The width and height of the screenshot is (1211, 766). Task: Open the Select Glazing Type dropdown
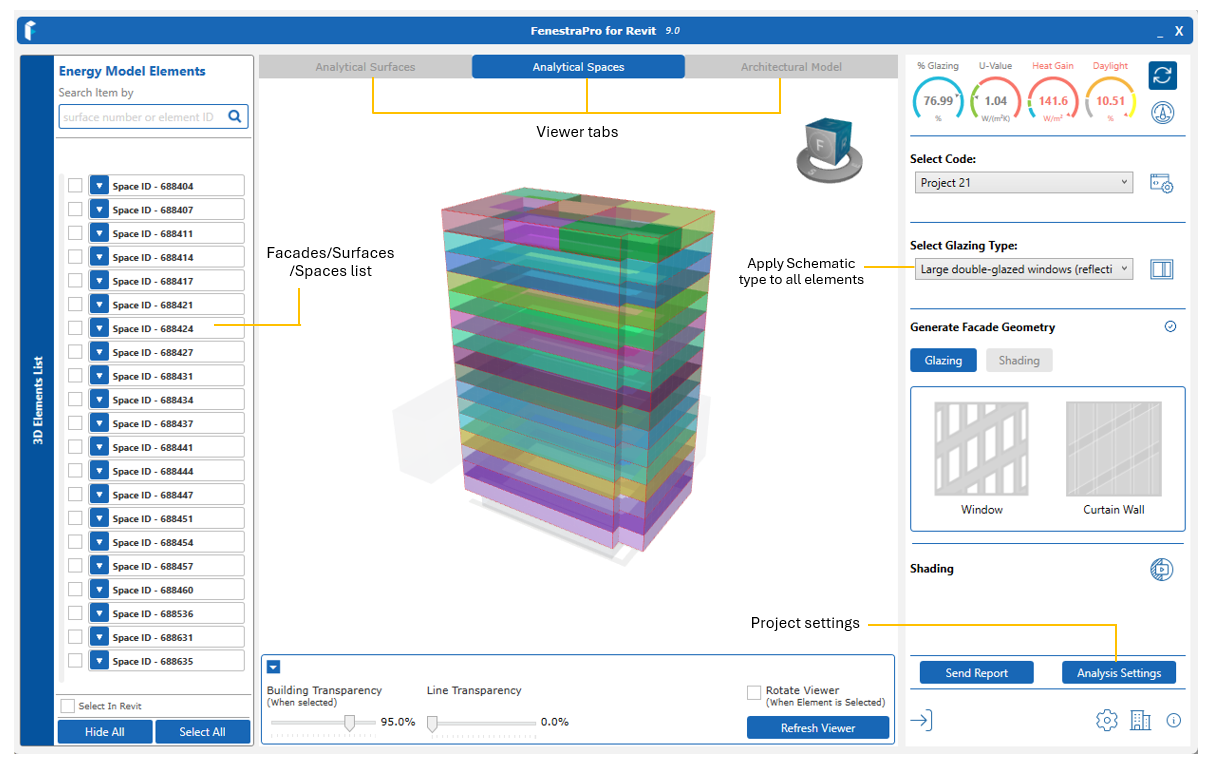coord(1024,269)
